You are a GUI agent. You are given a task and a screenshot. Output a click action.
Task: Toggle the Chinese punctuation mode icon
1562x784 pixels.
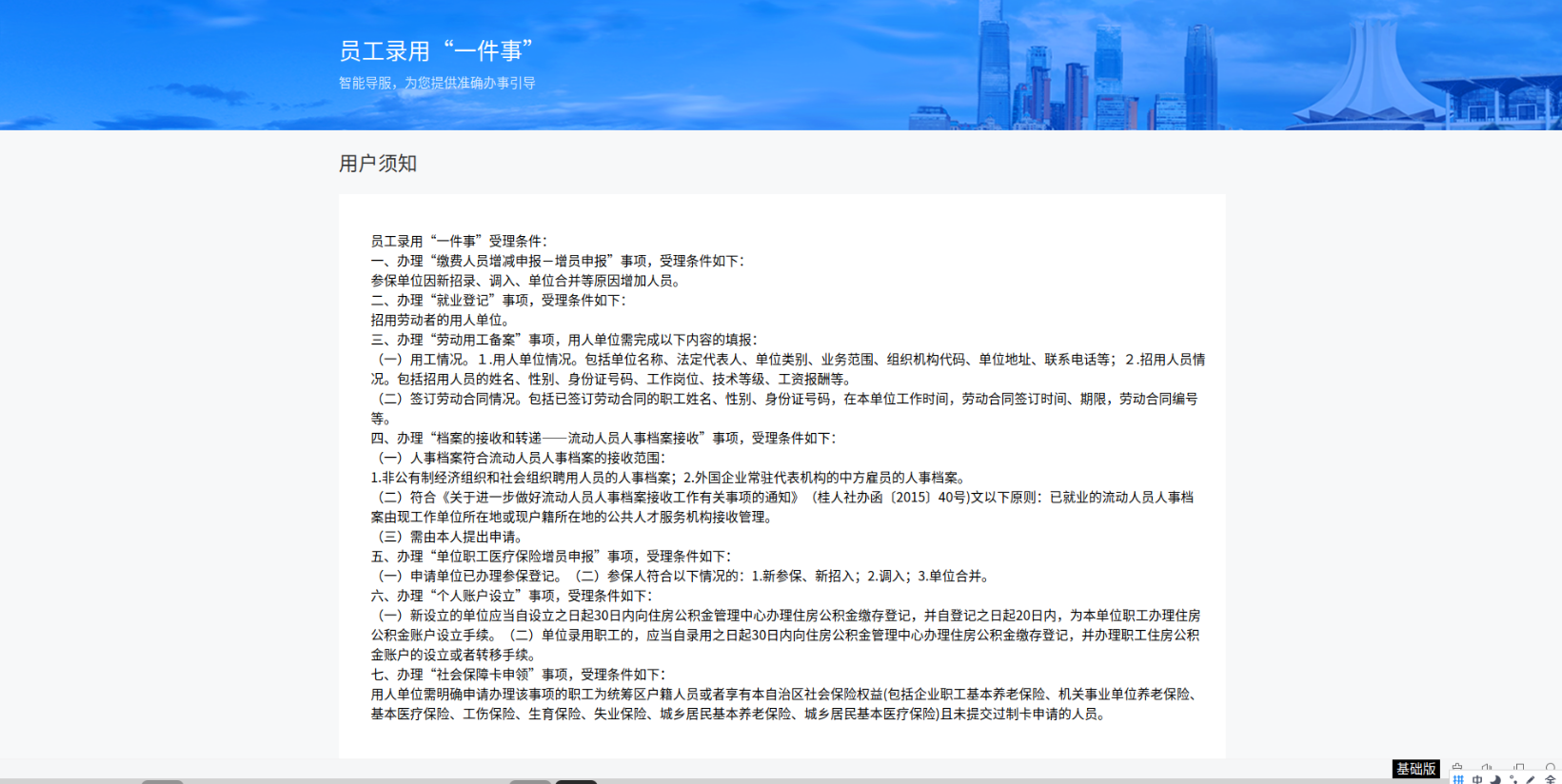click(x=1513, y=779)
